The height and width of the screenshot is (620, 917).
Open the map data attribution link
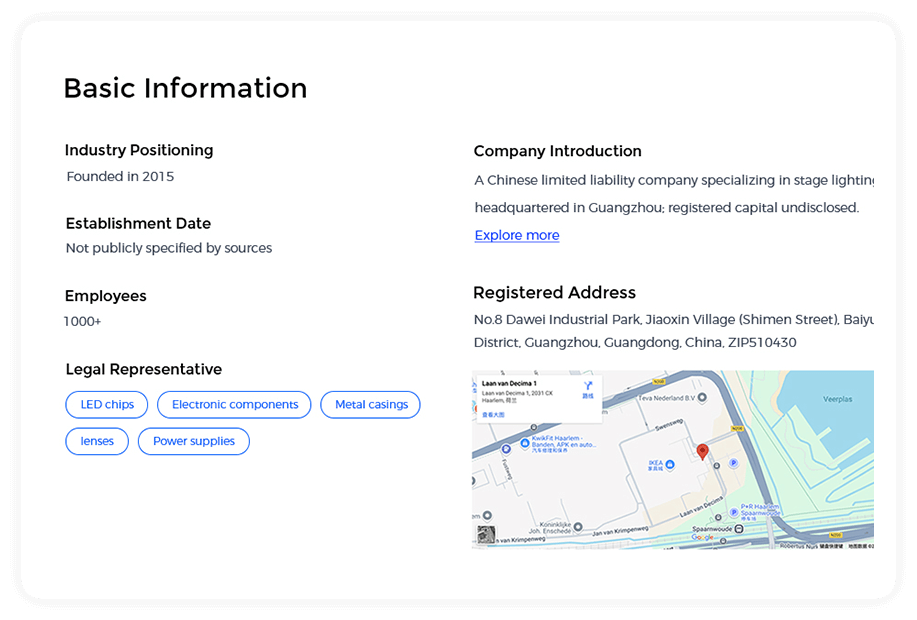[862, 545]
